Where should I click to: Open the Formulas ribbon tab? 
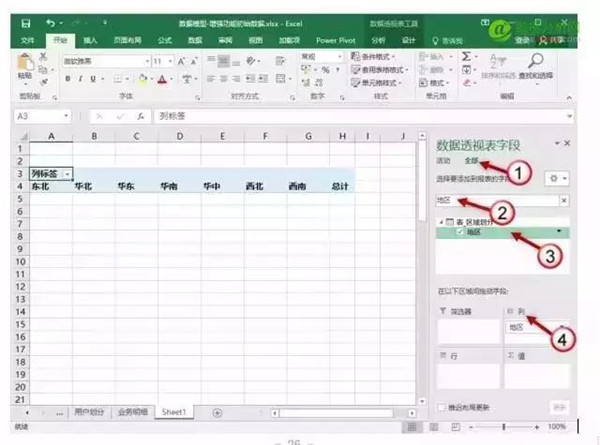click(x=165, y=40)
